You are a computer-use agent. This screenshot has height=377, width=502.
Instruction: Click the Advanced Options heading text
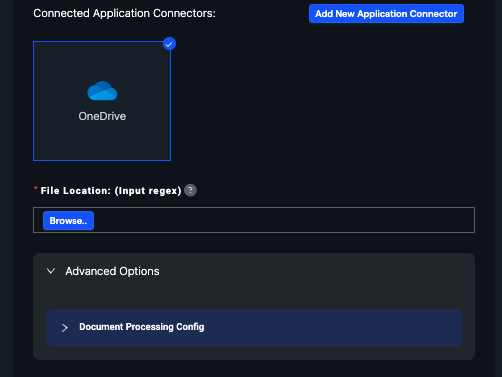(x=112, y=271)
